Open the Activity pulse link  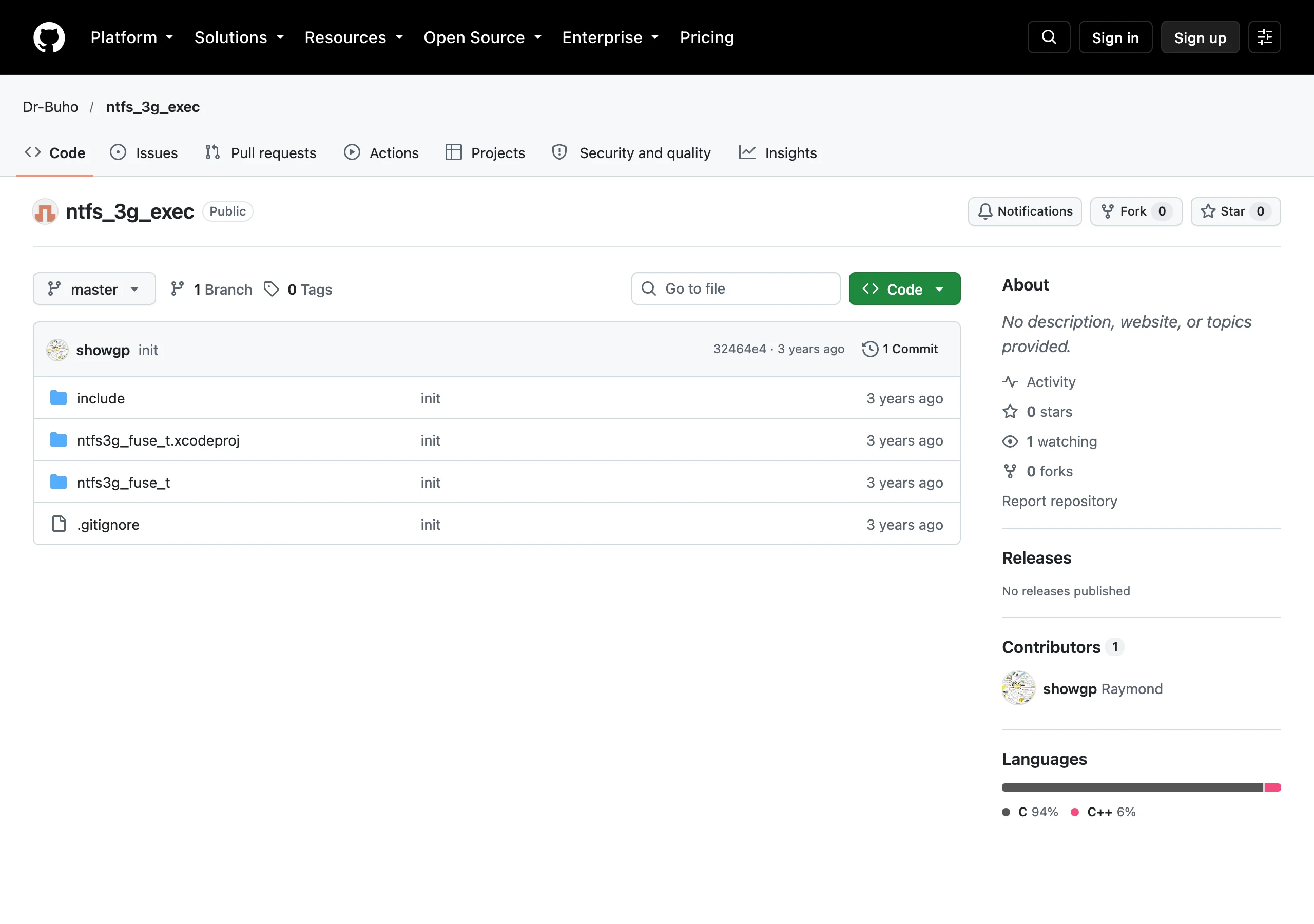(x=1039, y=382)
